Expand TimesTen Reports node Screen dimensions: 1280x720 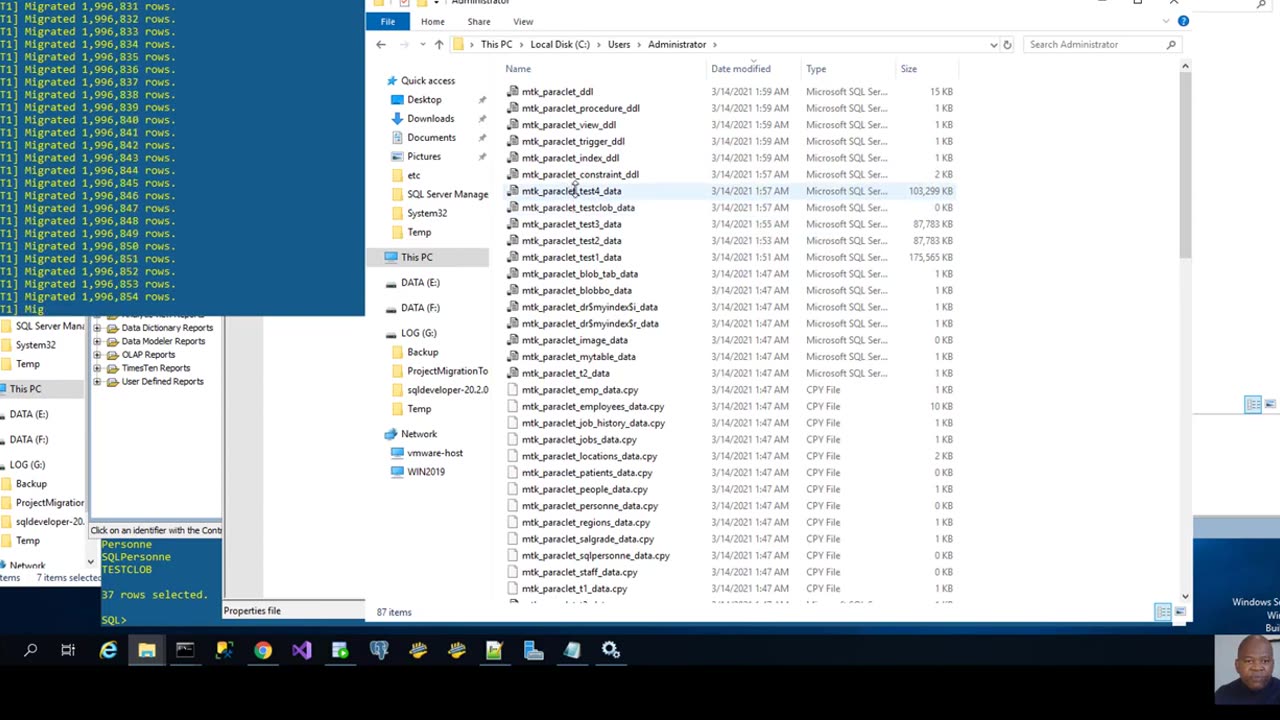pos(97,368)
